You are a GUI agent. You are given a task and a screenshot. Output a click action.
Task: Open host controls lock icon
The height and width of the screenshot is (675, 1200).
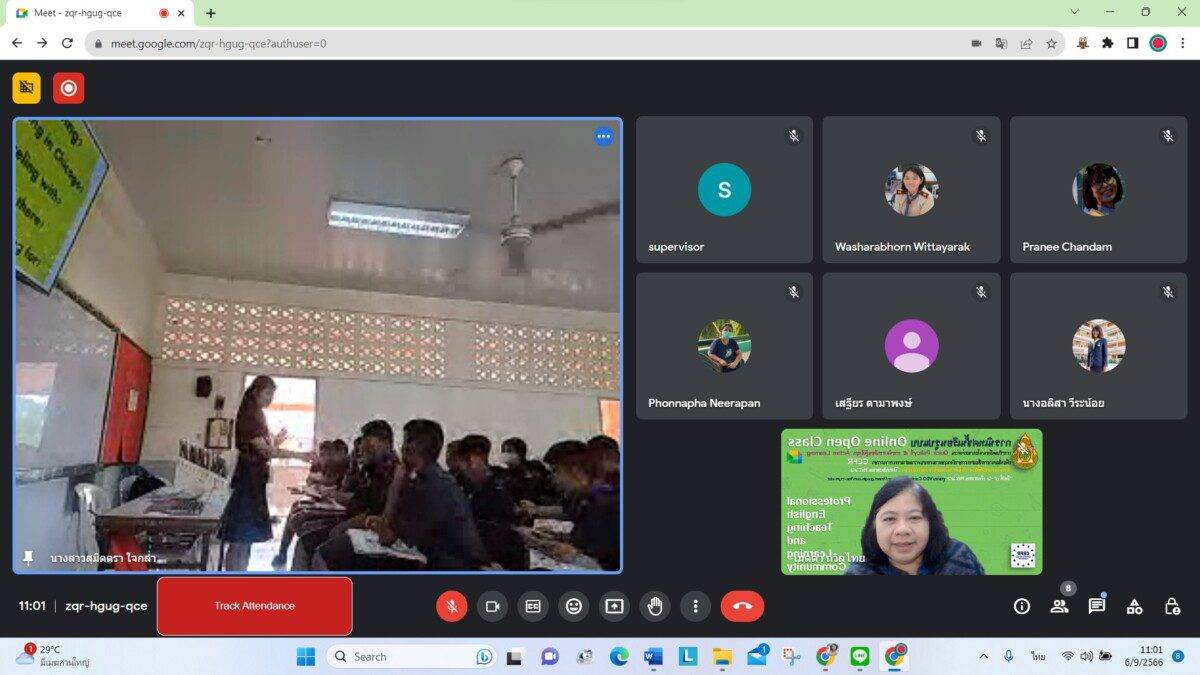[1172, 606]
